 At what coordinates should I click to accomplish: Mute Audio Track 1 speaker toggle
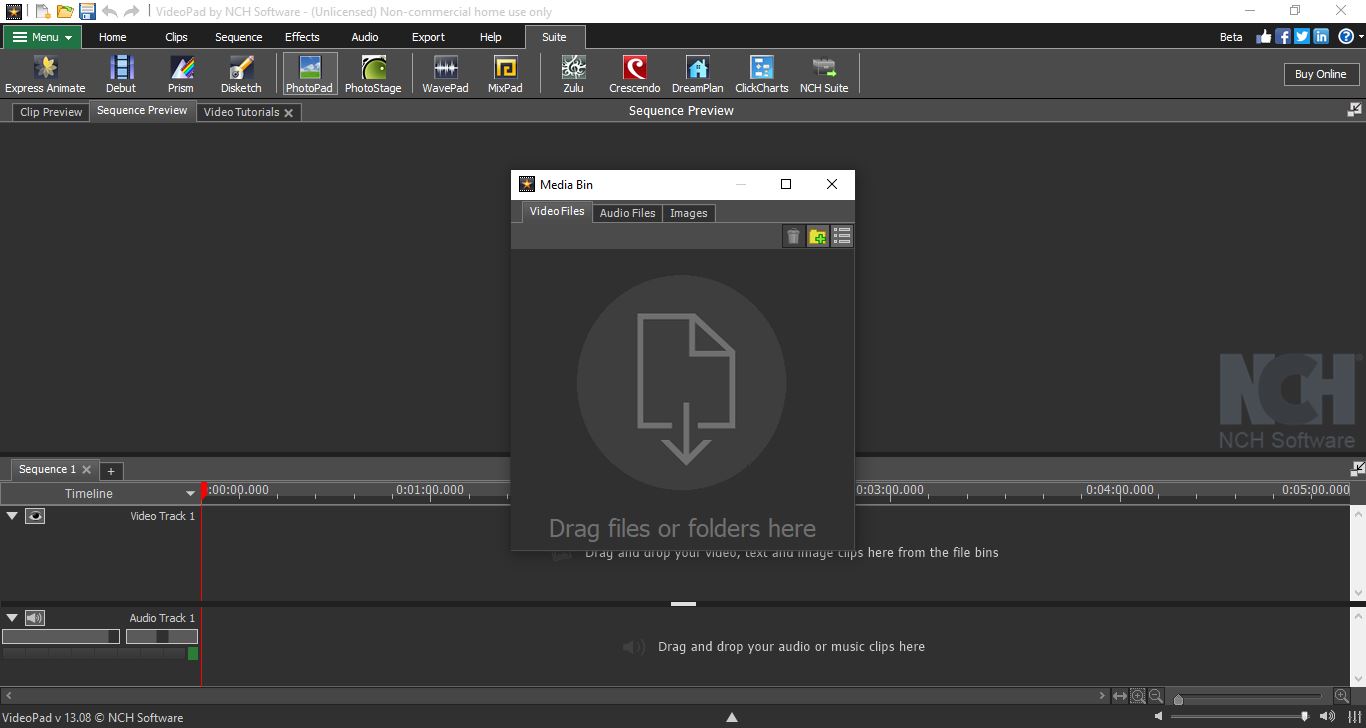[x=35, y=618]
